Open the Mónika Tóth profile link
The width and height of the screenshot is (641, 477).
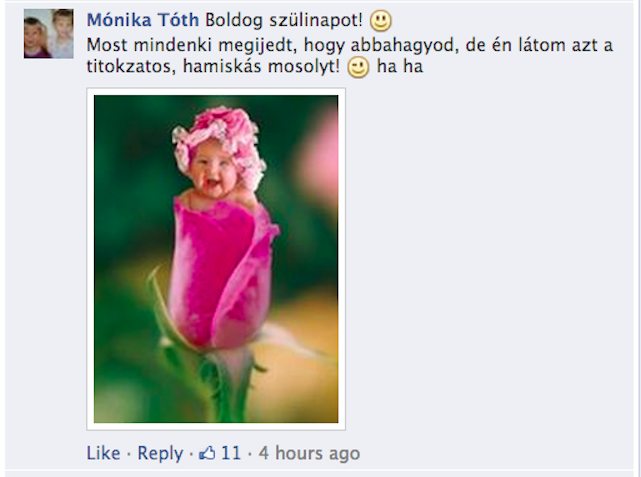143,20
